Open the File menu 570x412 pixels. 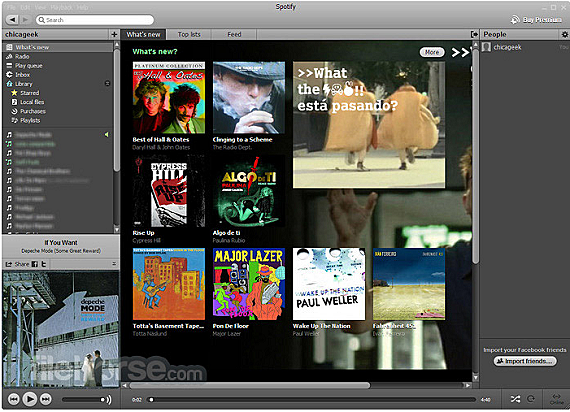click(x=11, y=7)
